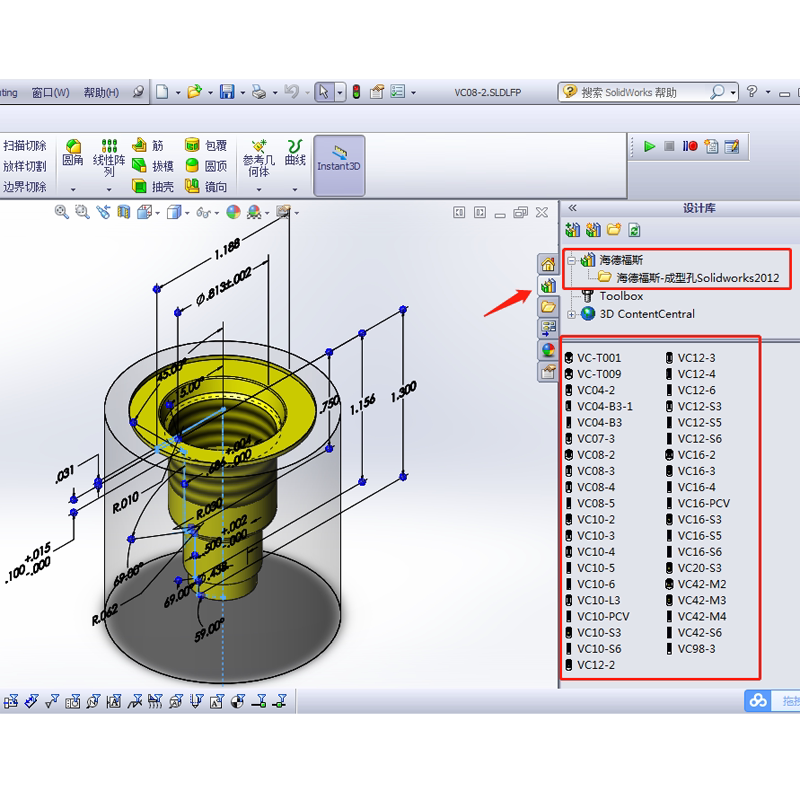The height and width of the screenshot is (800, 800).
Task: Click the Previous View icon
Action: pyautogui.click(x=103, y=212)
